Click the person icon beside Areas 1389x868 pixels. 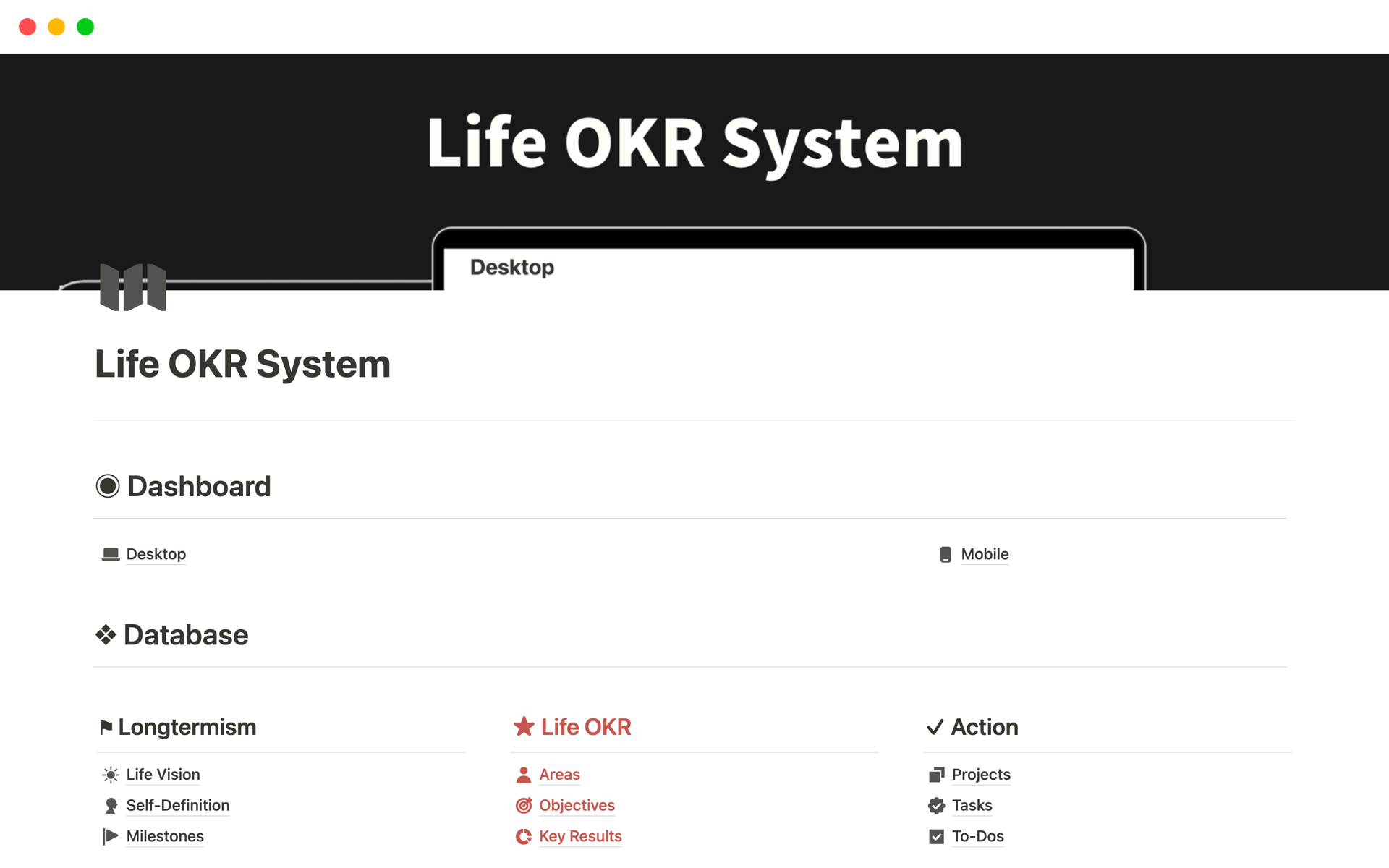[523, 774]
